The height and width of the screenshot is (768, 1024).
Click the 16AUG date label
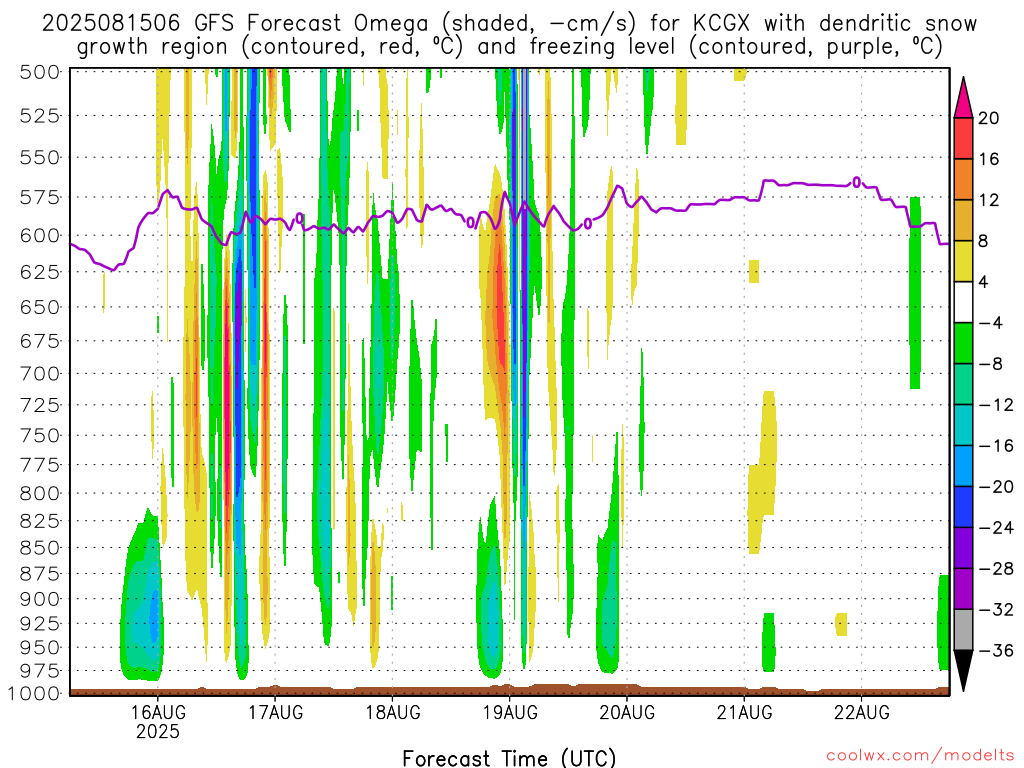pos(157,712)
